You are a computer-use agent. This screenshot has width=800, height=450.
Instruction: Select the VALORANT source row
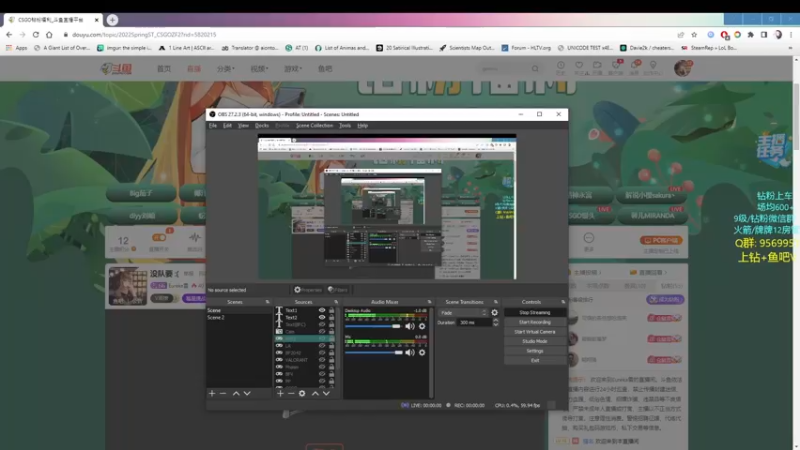coord(306,360)
